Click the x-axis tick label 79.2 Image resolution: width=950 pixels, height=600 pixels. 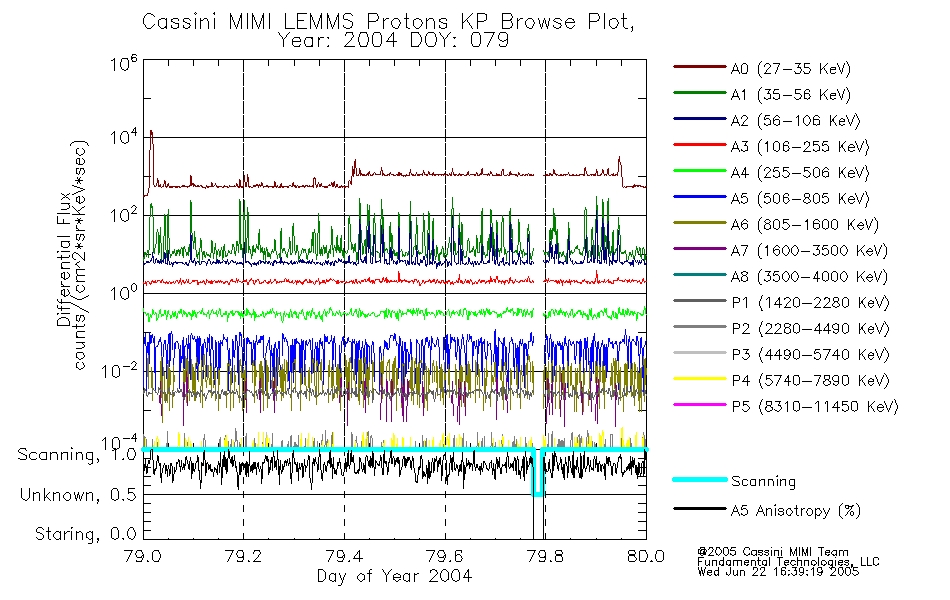click(244, 556)
